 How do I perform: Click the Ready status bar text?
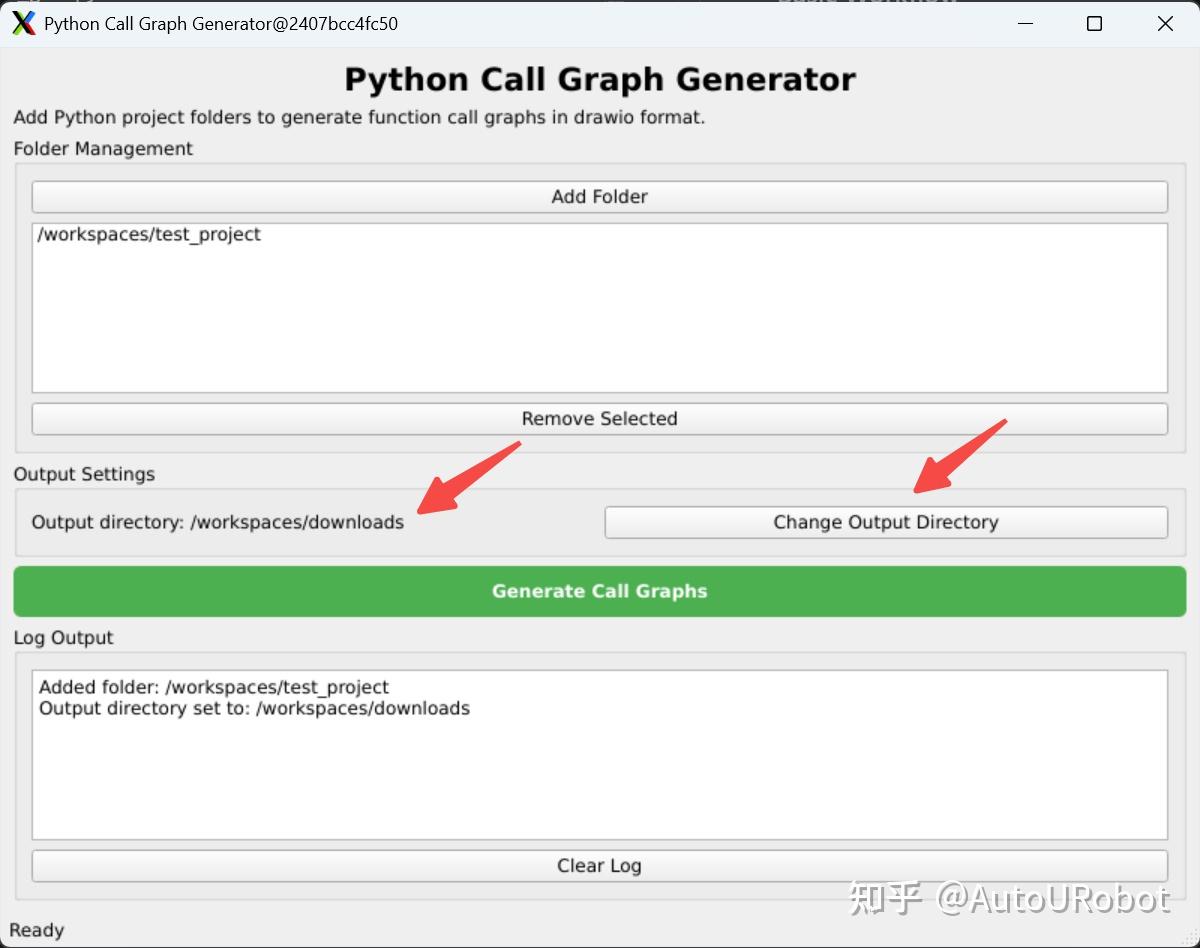pyautogui.click(x=37, y=930)
